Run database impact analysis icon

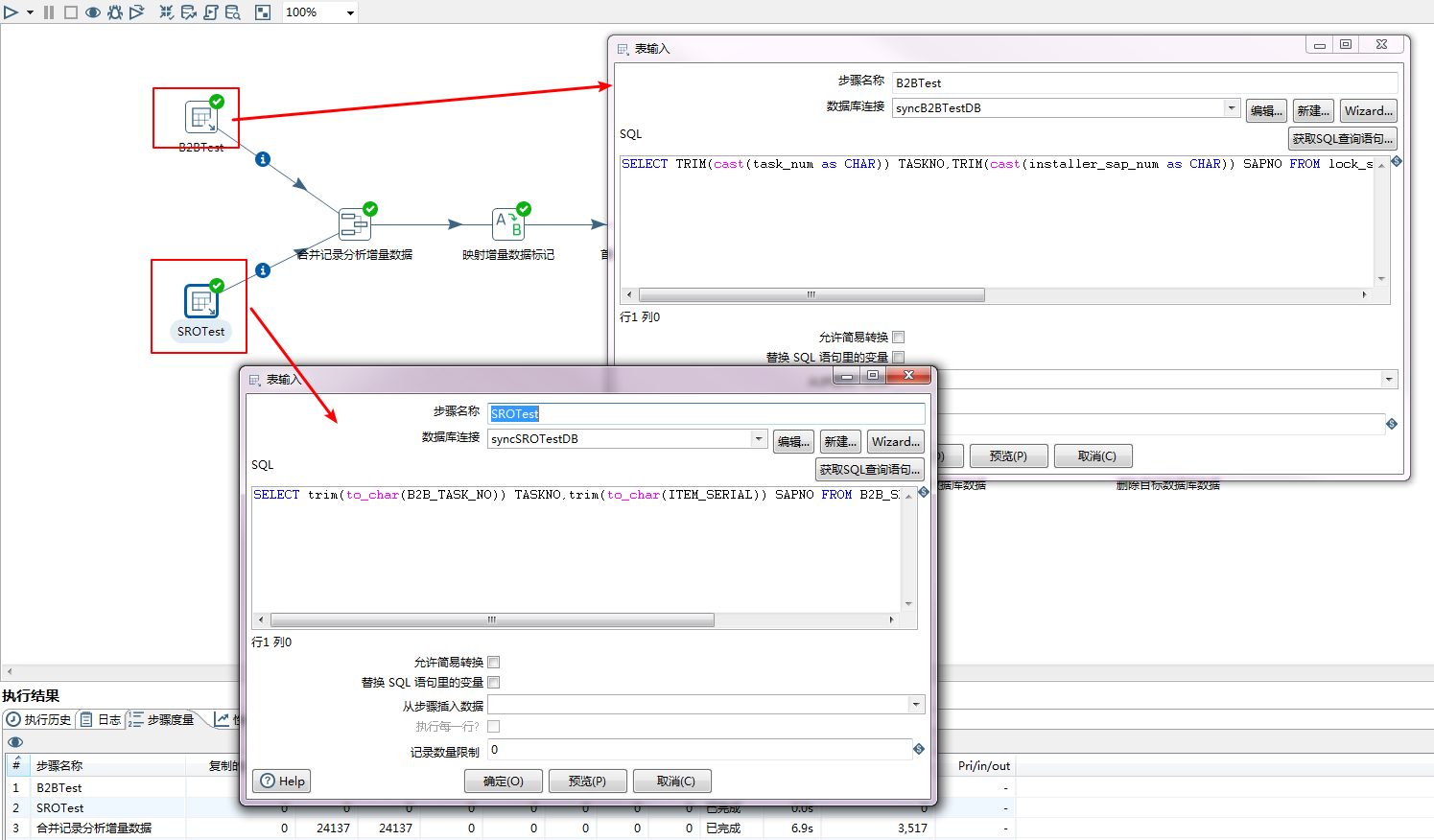[x=189, y=12]
